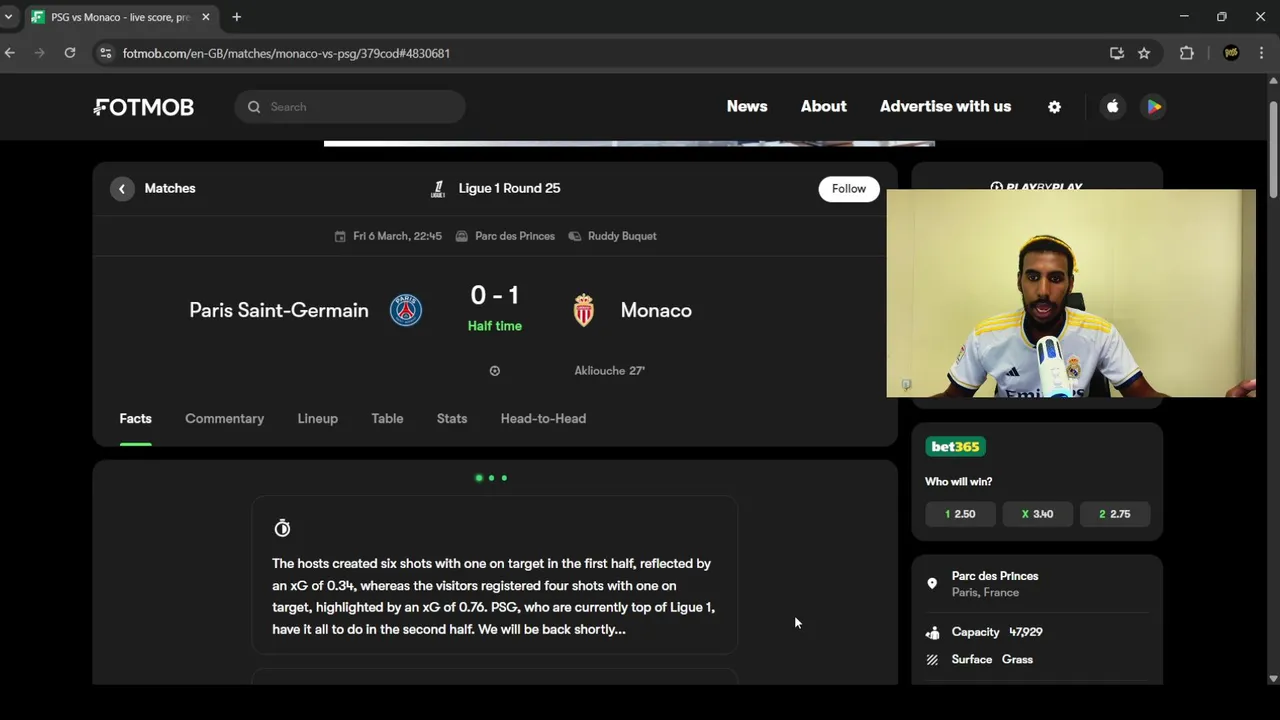
Task: Pick draw odds 3.40
Action: [x=1037, y=514]
